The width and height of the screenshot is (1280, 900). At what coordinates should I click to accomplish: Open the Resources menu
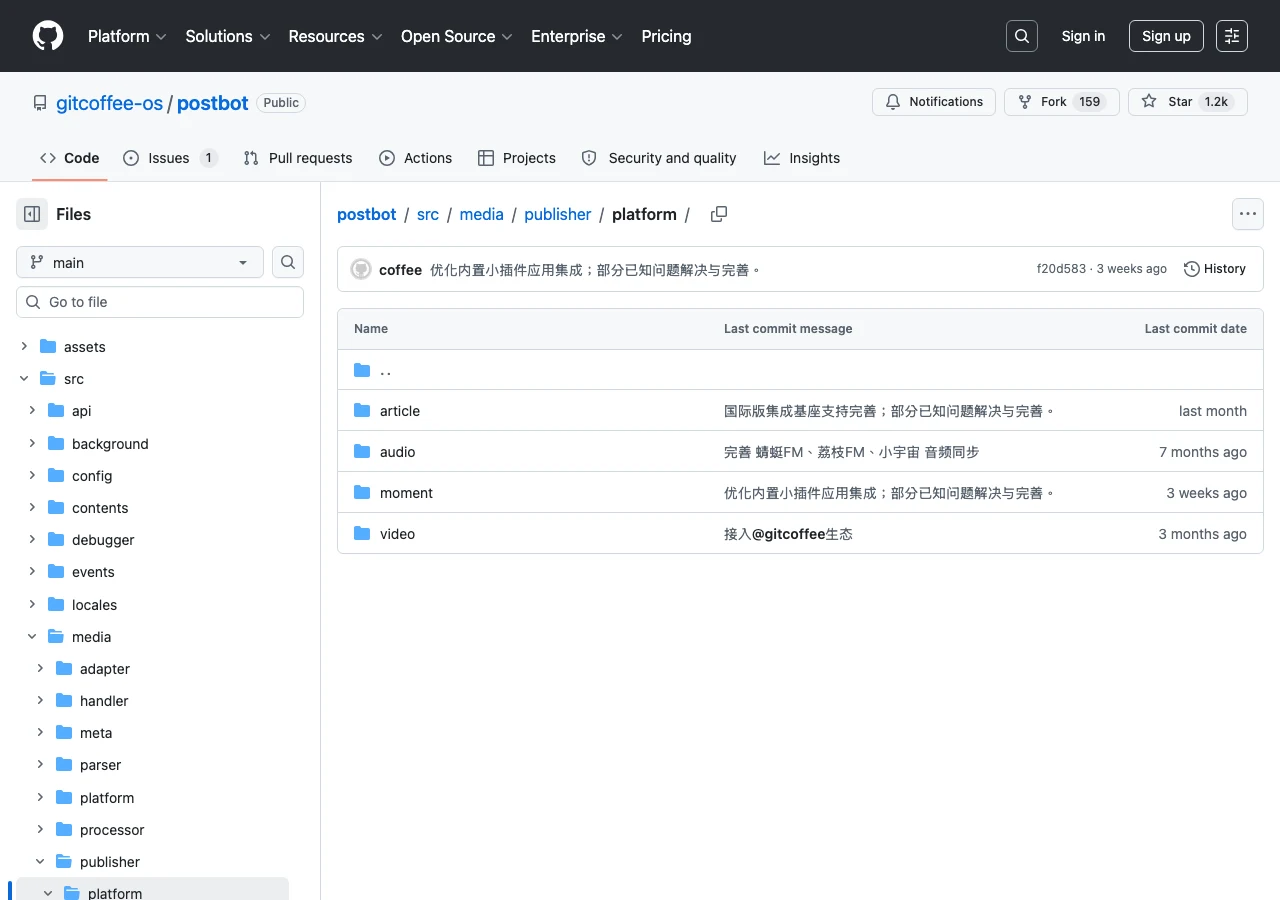point(335,36)
